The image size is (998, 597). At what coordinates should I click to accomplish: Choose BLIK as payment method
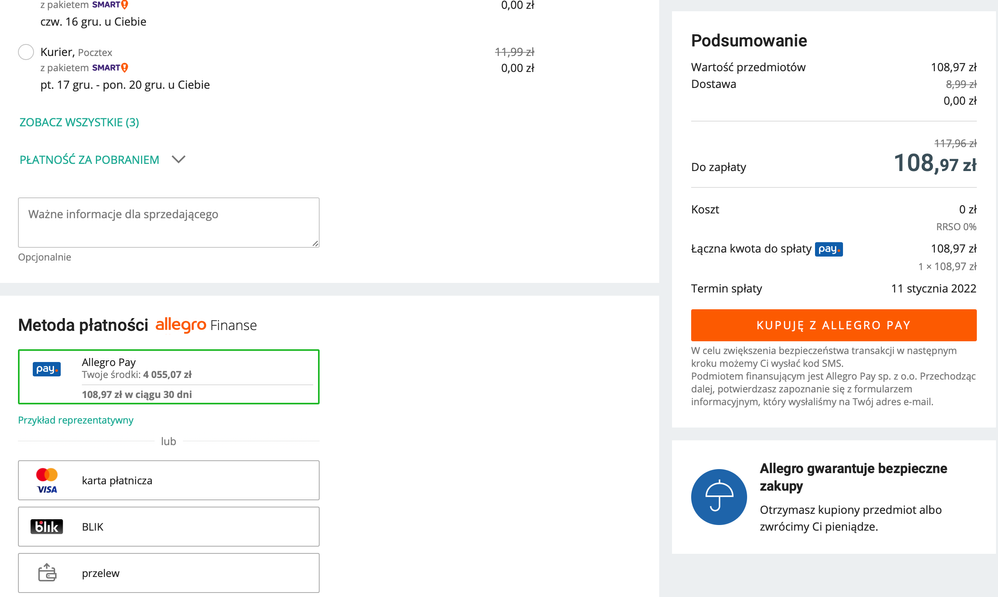pyautogui.click(x=168, y=527)
